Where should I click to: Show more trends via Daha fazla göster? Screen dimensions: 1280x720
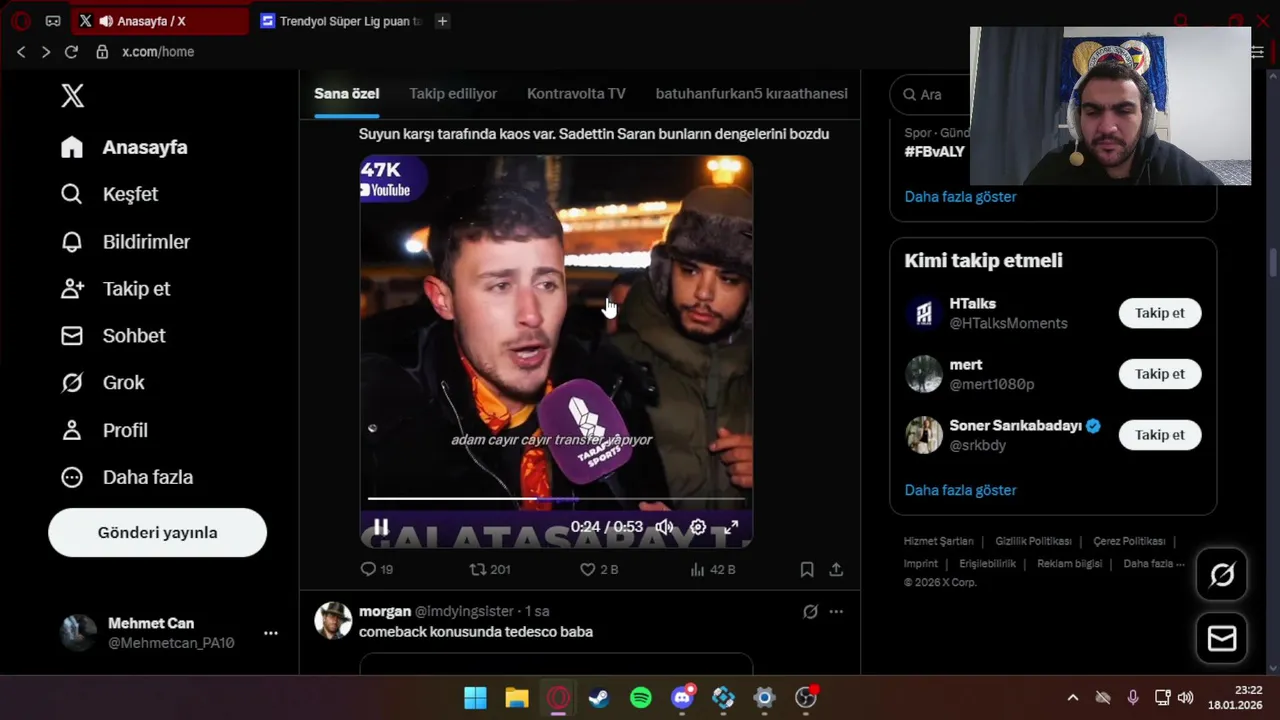pos(960,197)
